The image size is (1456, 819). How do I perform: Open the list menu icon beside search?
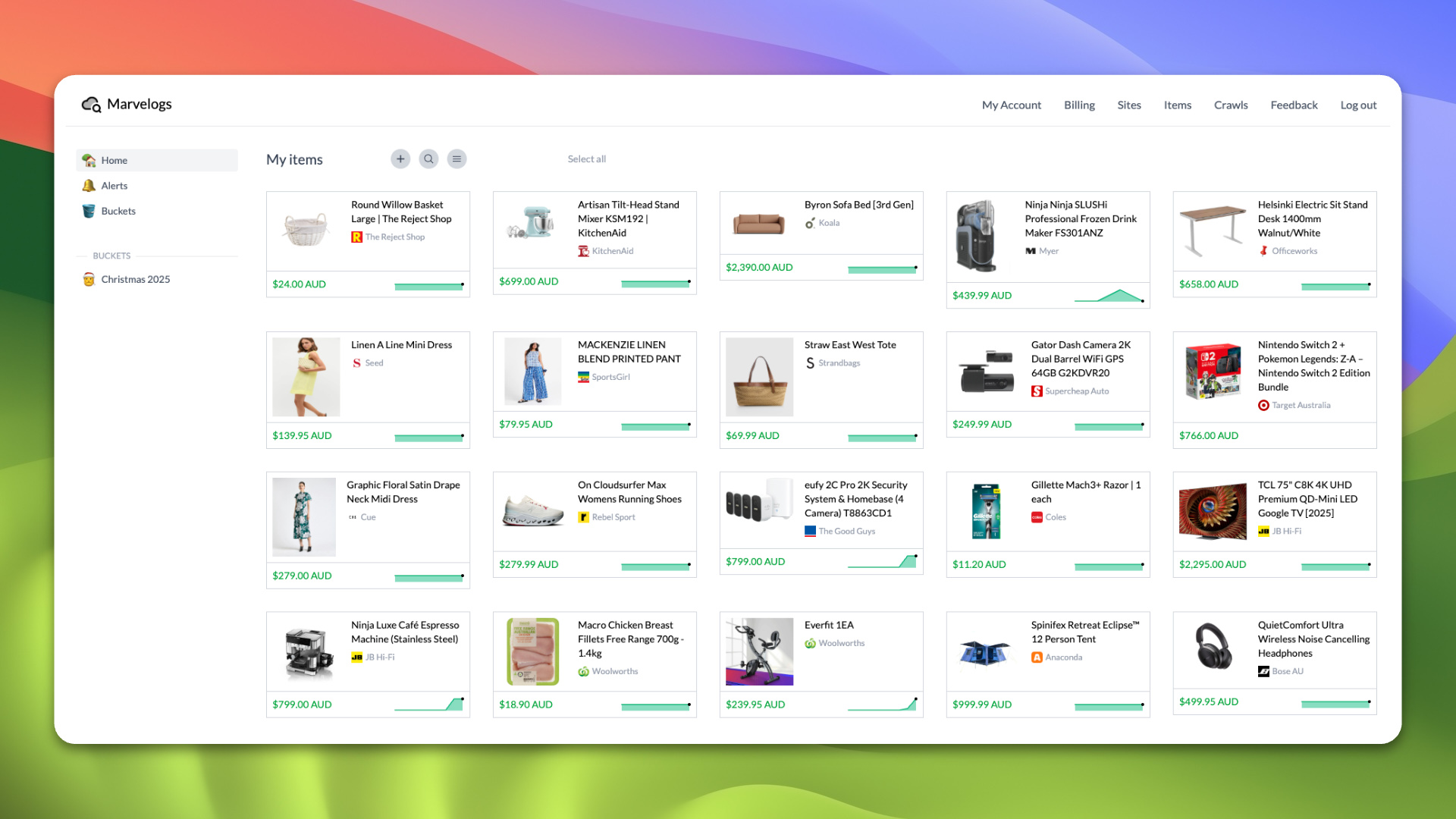(x=457, y=159)
